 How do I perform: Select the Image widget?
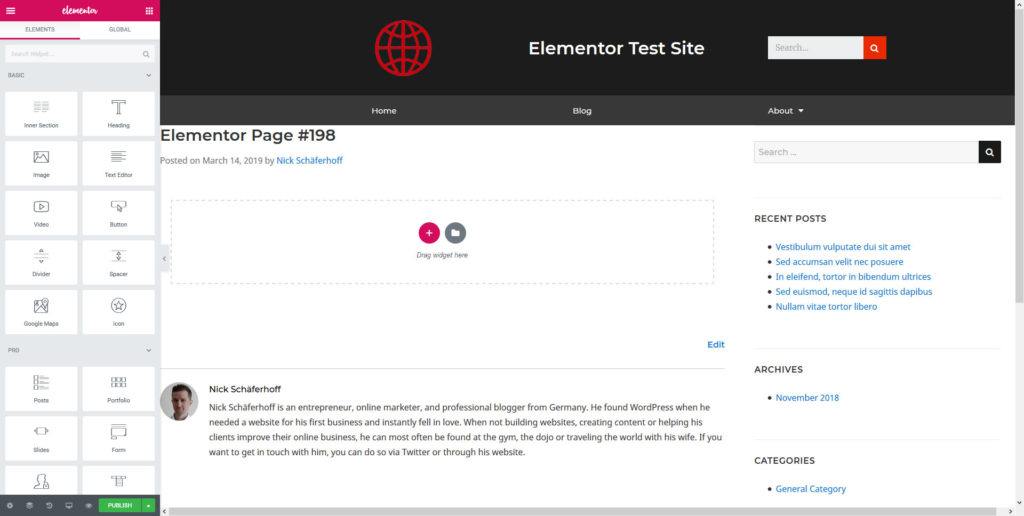click(41, 163)
